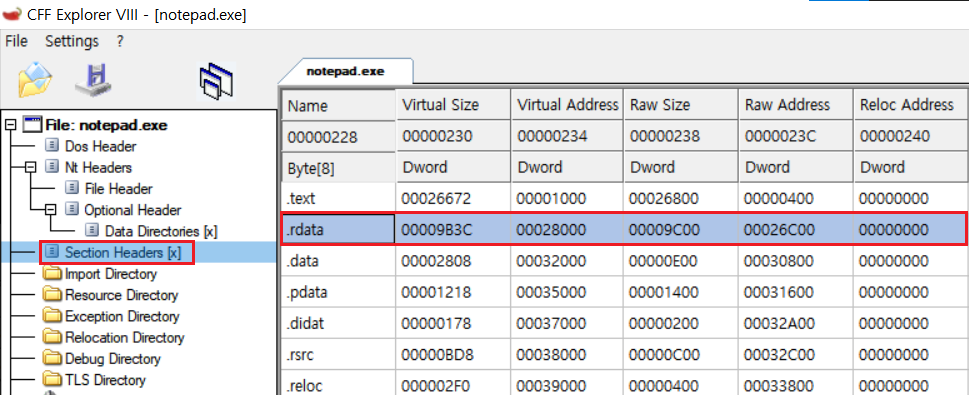969x395 pixels.
Task: Click the Raw Address column header
Action: point(795,104)
